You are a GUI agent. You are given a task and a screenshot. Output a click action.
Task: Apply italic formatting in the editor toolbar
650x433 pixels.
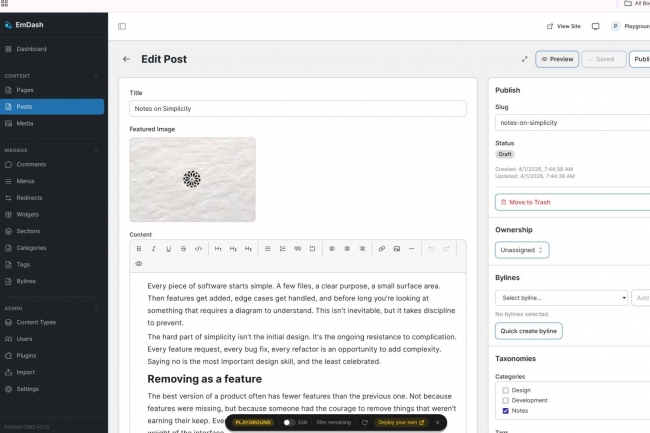(154, 248)
